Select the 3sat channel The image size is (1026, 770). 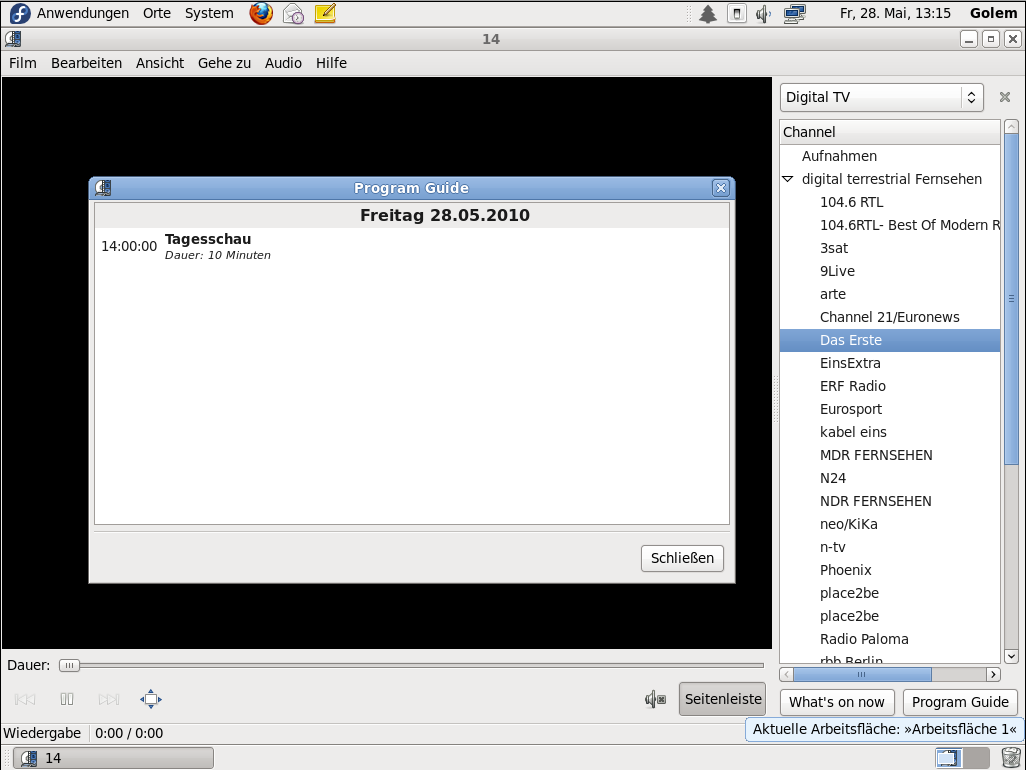[x=834, y=248]
